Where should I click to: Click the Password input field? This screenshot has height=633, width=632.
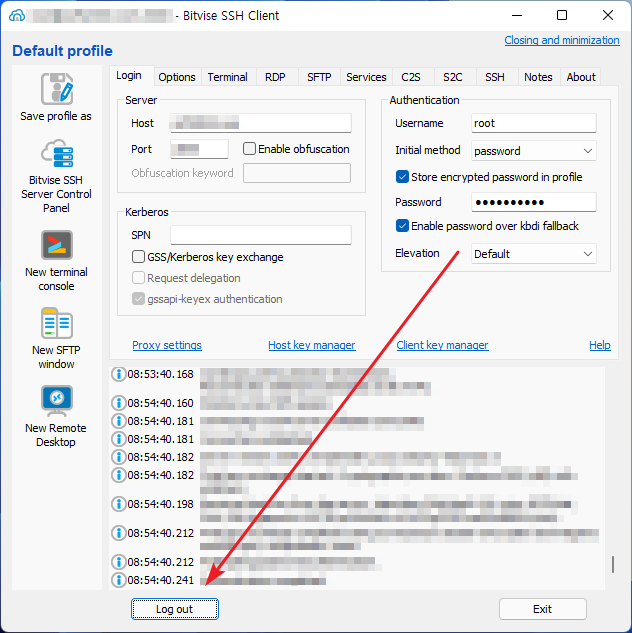[534, 202]
